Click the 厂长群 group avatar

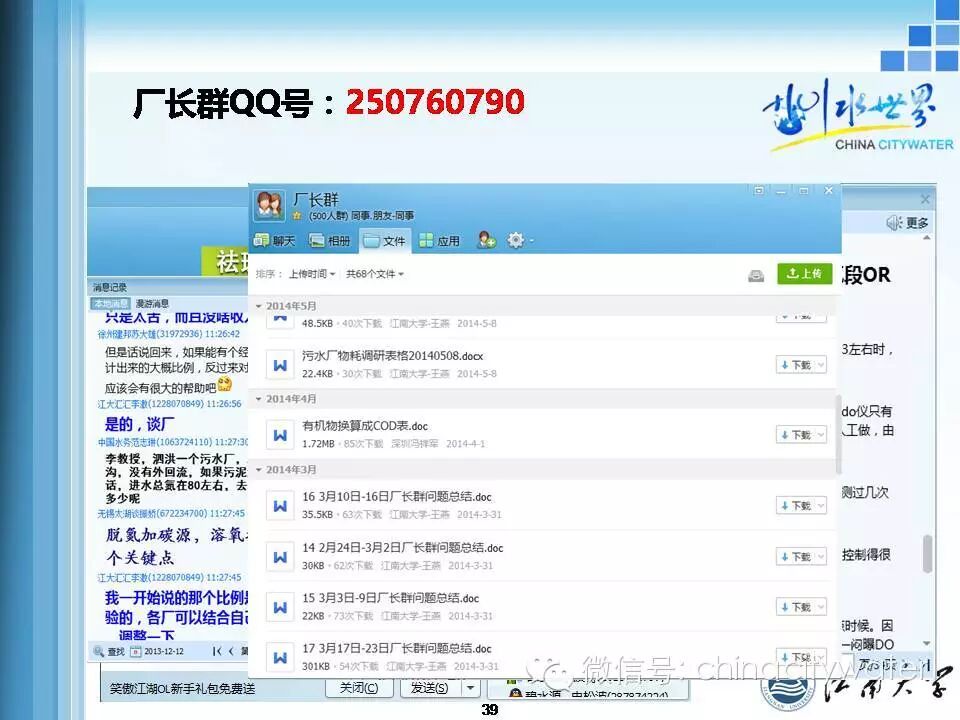tap(269, 205)
